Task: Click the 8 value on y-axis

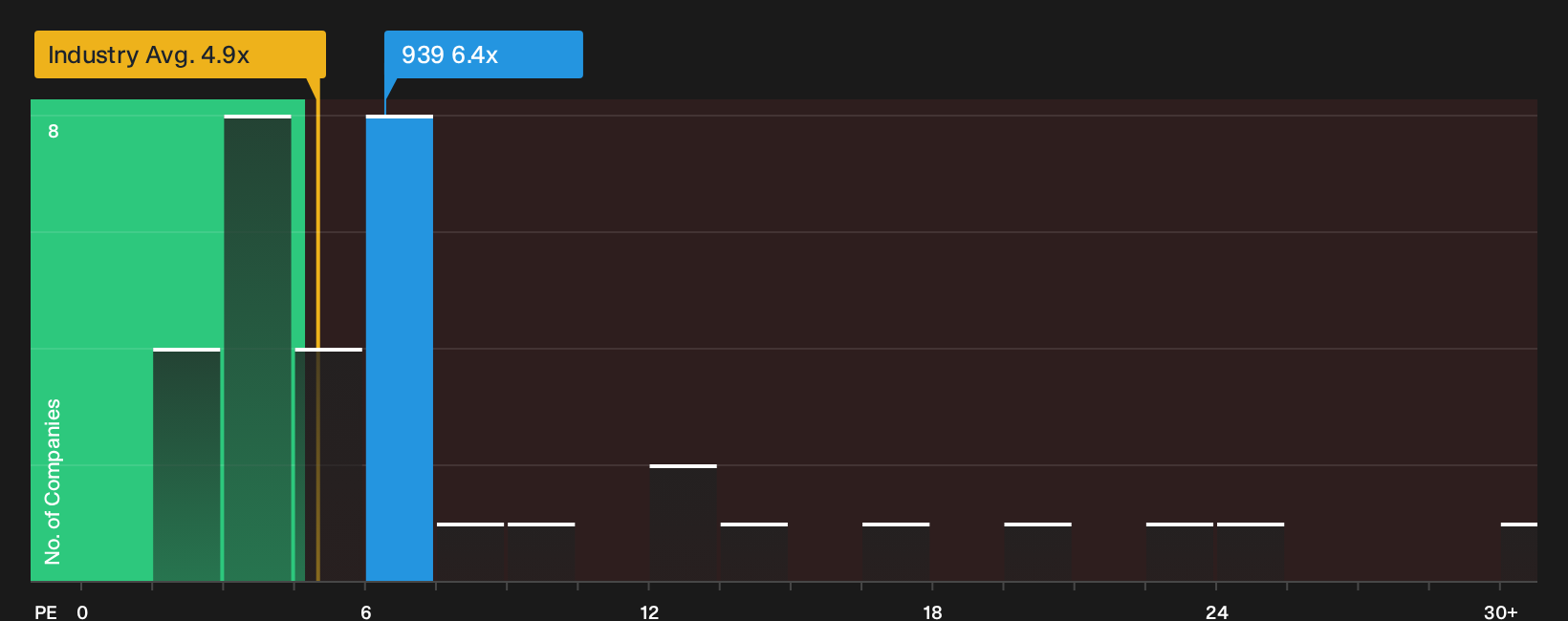Action: [54, 131]
